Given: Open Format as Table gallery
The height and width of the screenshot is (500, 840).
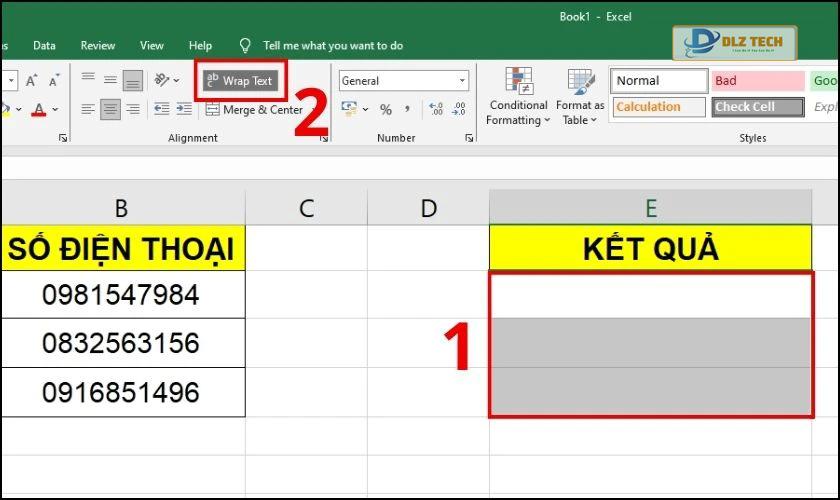Looking at the screenshot, I should tap(580, 97).
